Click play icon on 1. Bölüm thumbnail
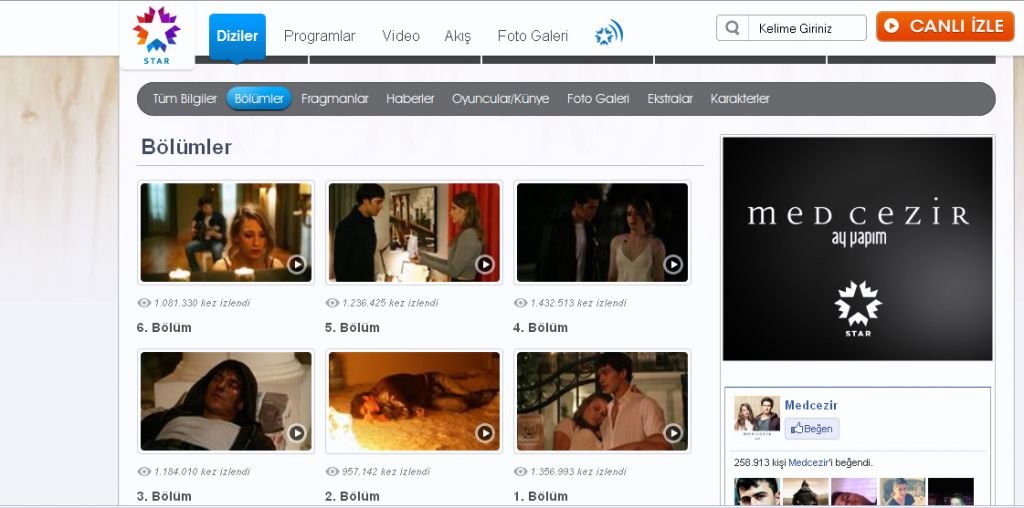The height and width of the screenshot is (508, 1024). click(673, 433)
